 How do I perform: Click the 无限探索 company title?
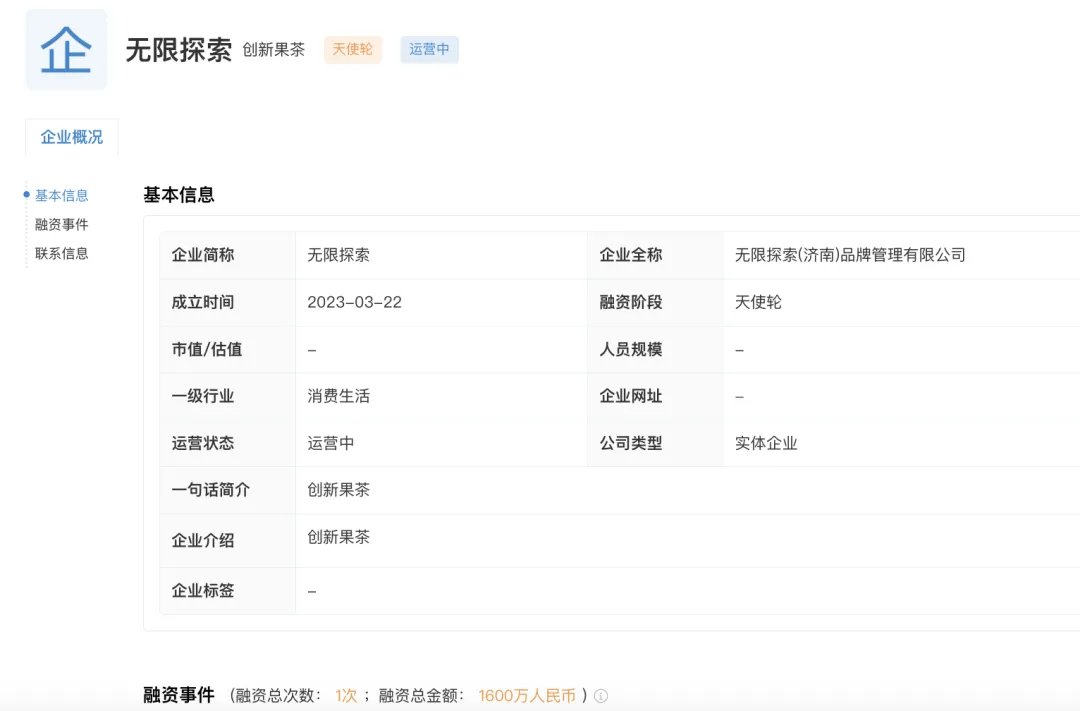click(x=178, y=50)
